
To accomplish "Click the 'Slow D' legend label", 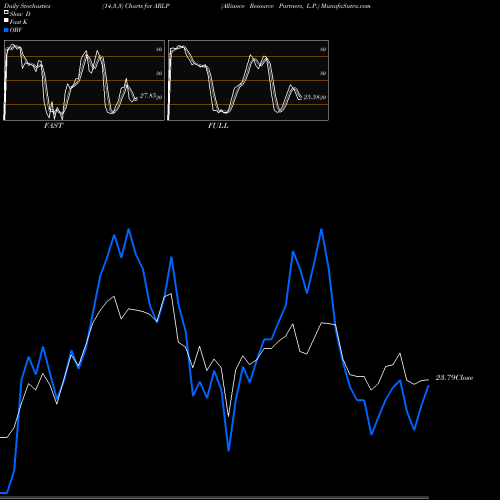I will coord(20,14).
